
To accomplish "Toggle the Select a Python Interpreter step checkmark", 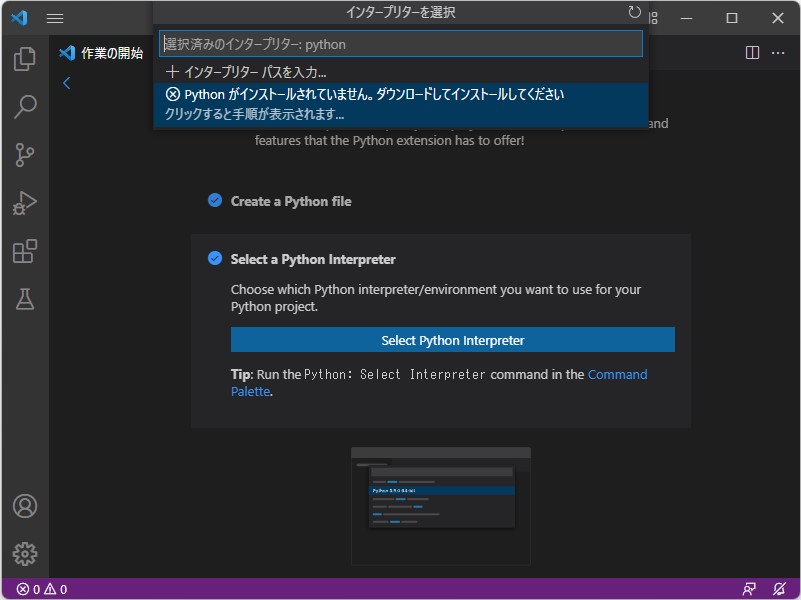I will point(214,258).
